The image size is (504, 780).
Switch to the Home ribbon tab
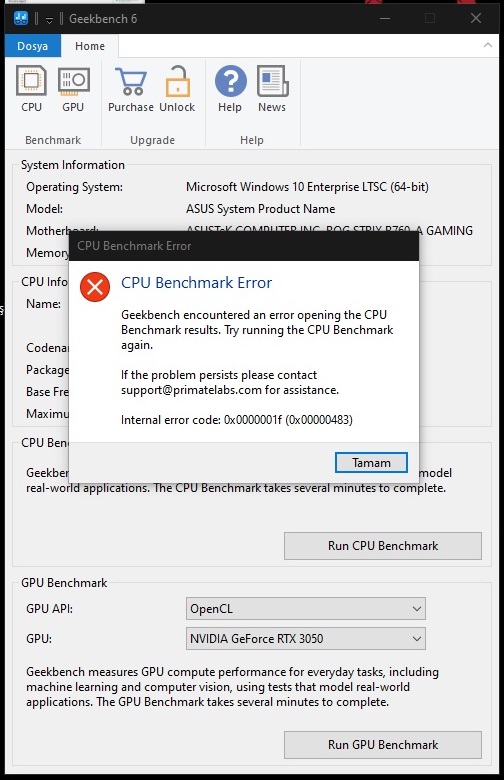(90, 46)
